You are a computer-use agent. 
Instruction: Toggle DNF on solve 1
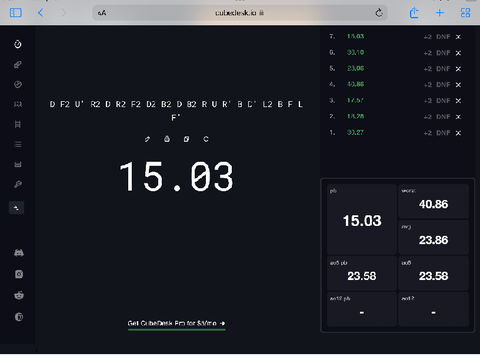[443, 133]
